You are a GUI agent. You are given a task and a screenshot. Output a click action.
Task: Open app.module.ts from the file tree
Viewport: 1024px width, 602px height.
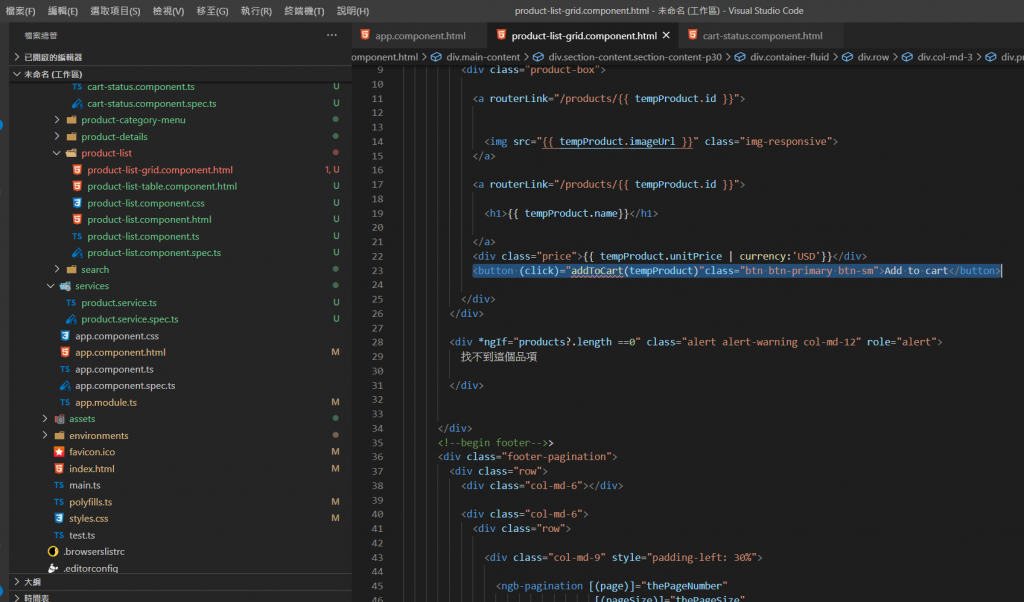[106, 402]
